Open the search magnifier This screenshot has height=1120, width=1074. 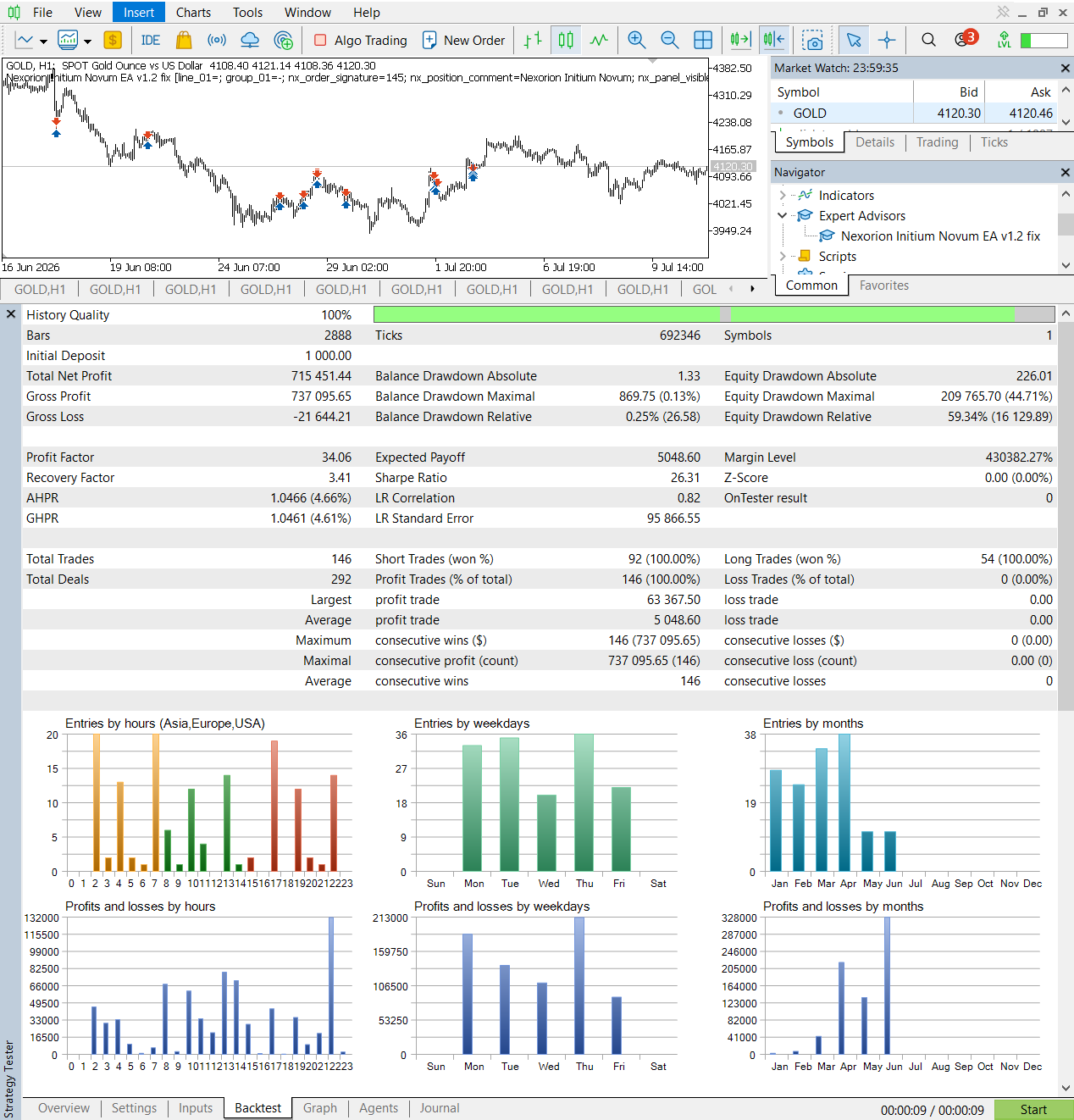click(x=928, y=40)
